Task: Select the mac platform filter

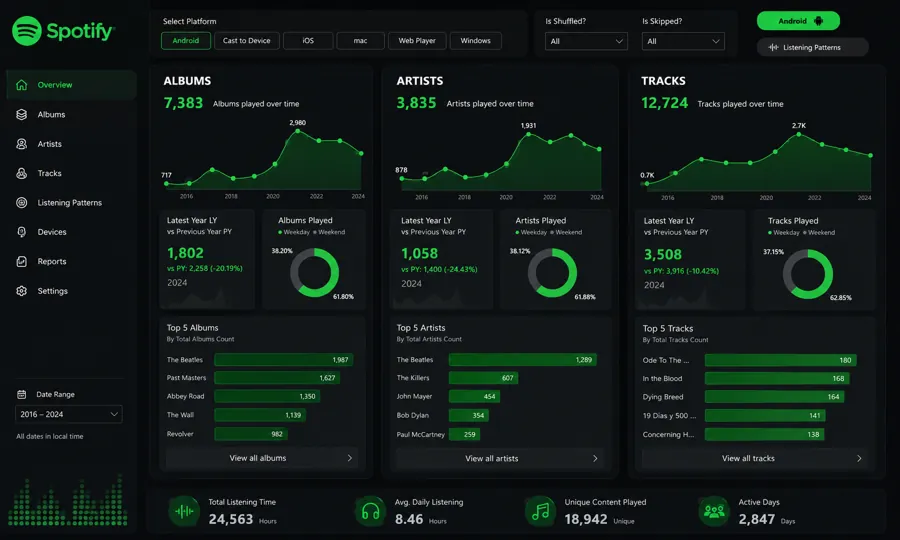Action: point(360,41)
